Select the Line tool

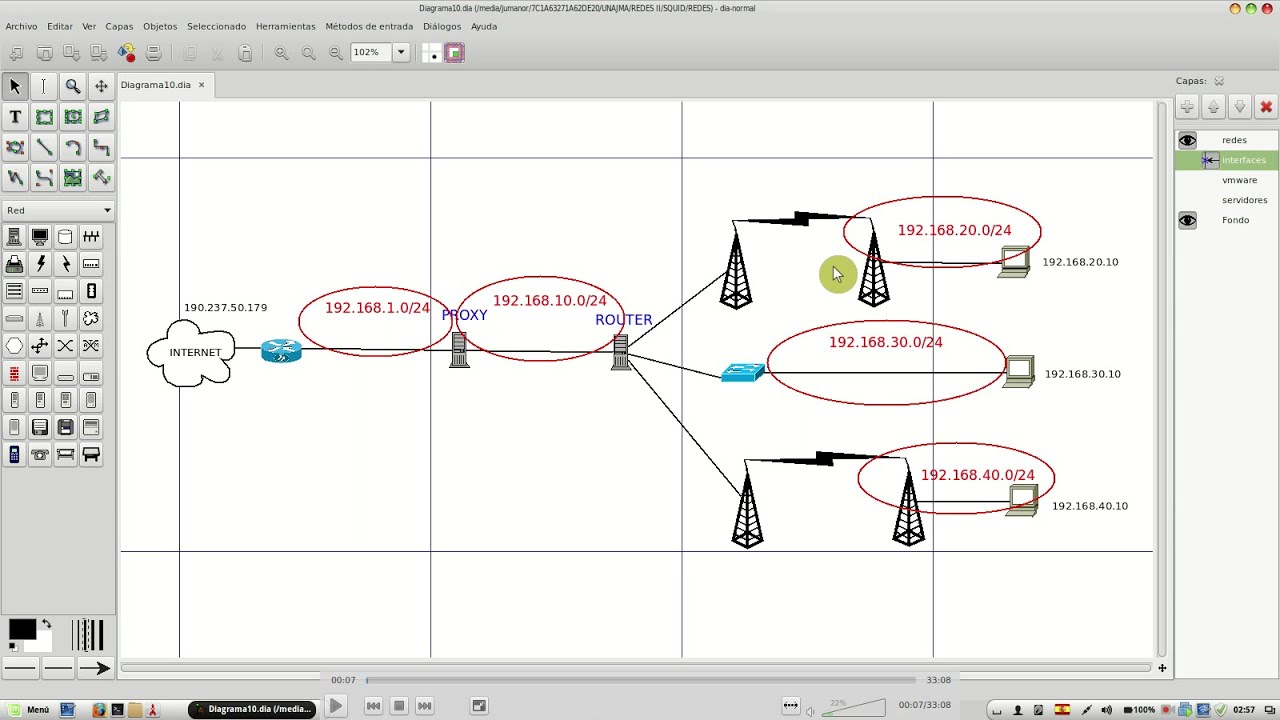[x=44, y=147]
